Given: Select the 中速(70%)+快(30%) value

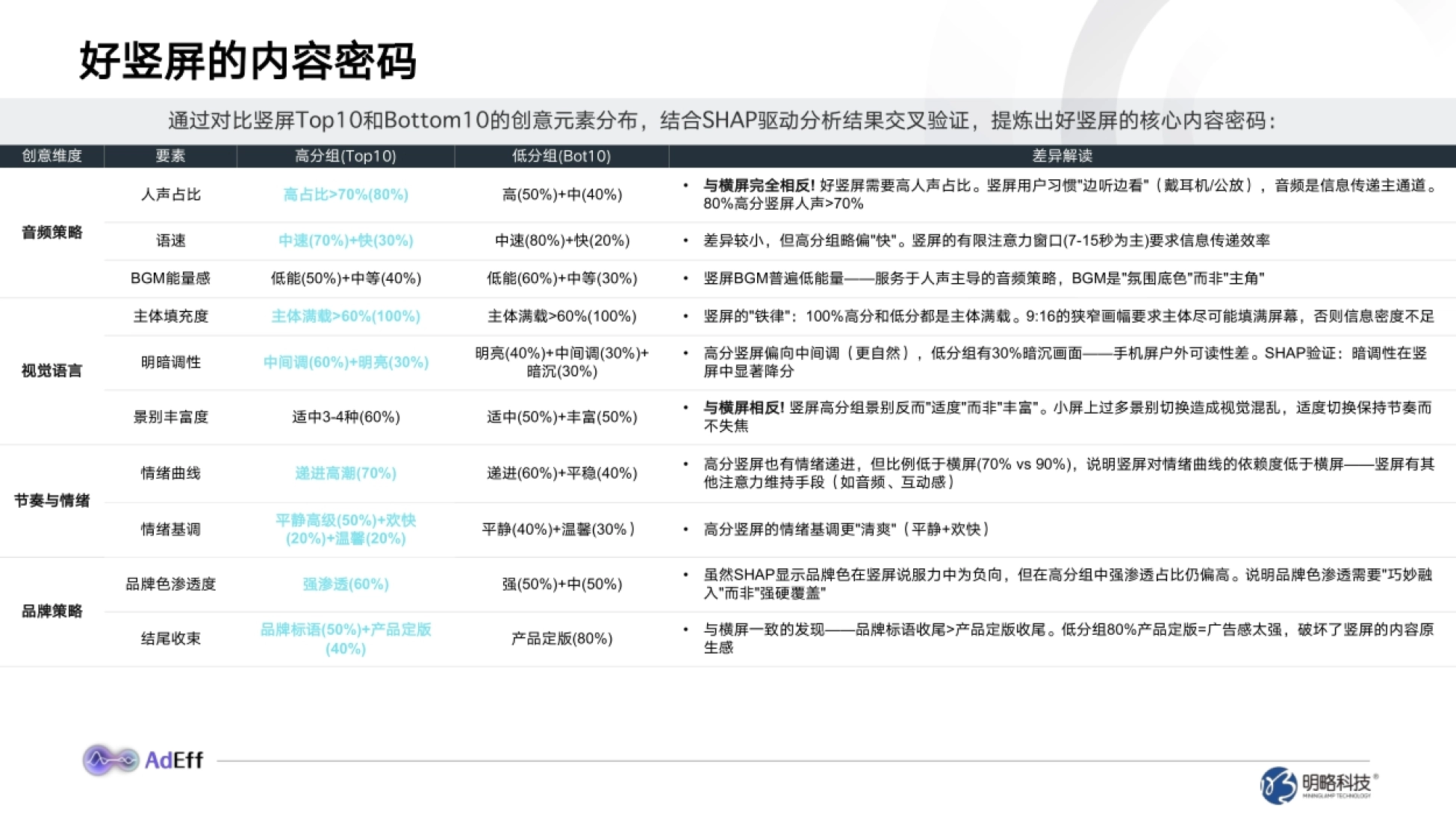Looking at the screenshot, I should pyautogui.click(x=346, y=240).
